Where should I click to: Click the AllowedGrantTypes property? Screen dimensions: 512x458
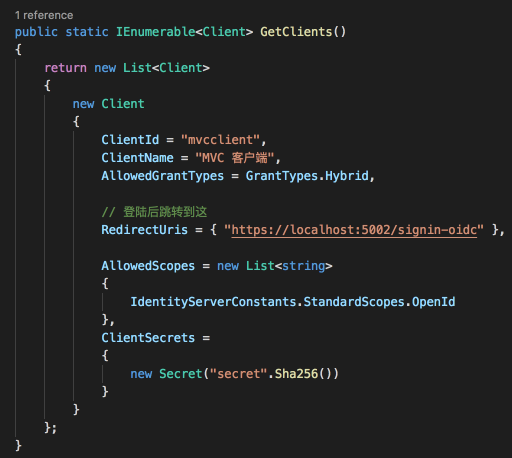[162, 176]
